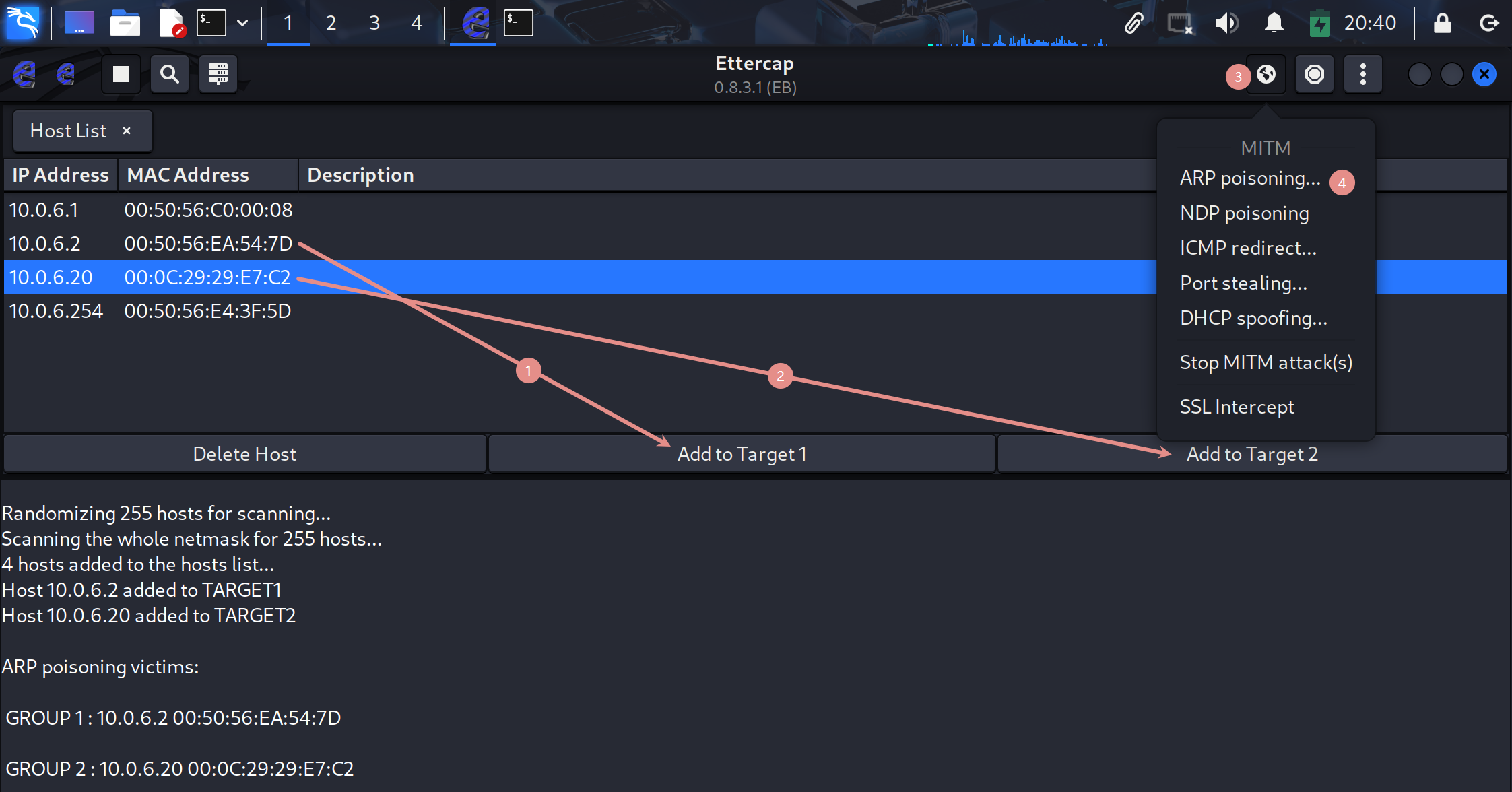Open the hosts list icon in toolbar
The image size is (1512, 792).
pyautogui.click(x=218, y=74)
